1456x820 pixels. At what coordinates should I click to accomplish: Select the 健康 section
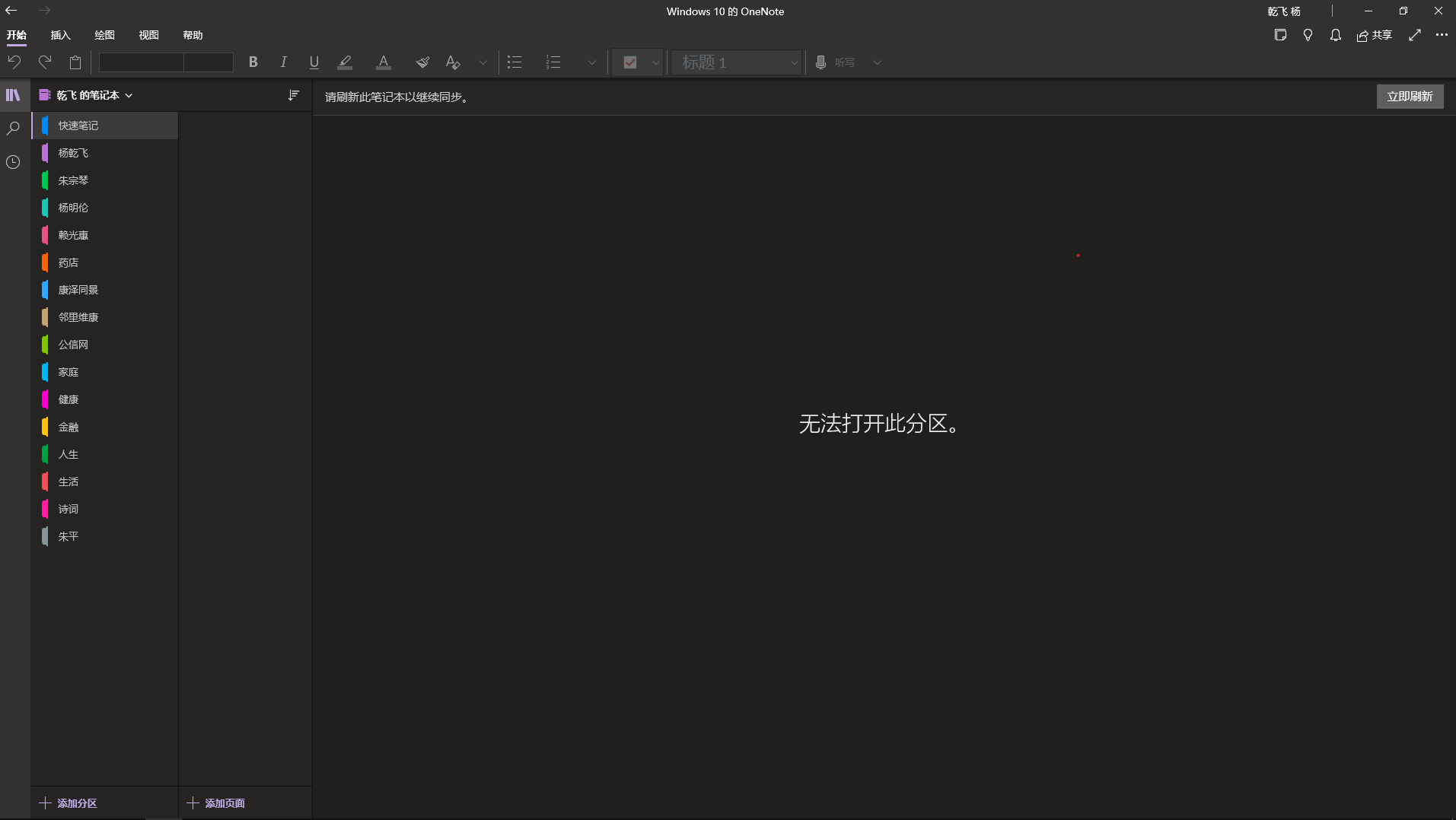[105, 399]
